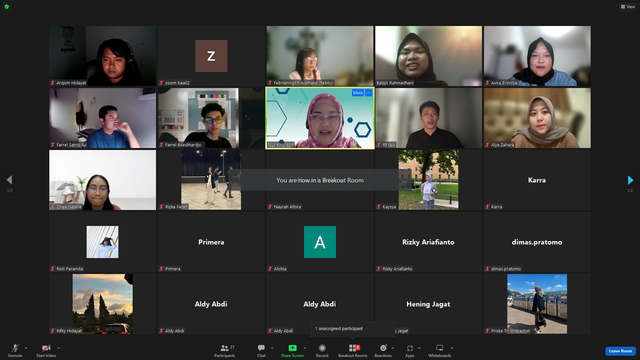640x360 pixels.
Task: Click the Febrianingsih name label
Action: (x=301, y=83)
